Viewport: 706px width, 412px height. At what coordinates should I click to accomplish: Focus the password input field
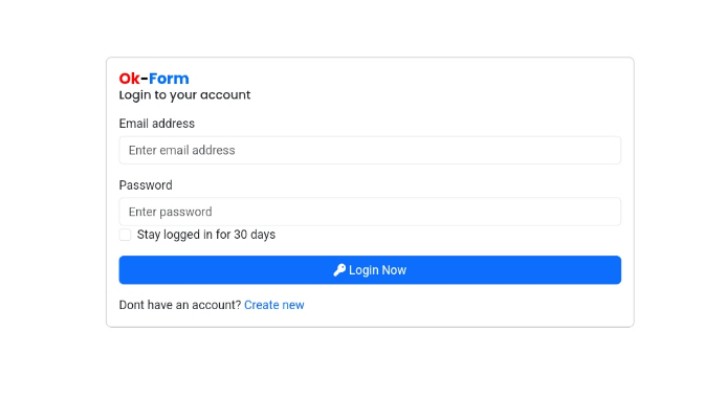pos(369,212)
